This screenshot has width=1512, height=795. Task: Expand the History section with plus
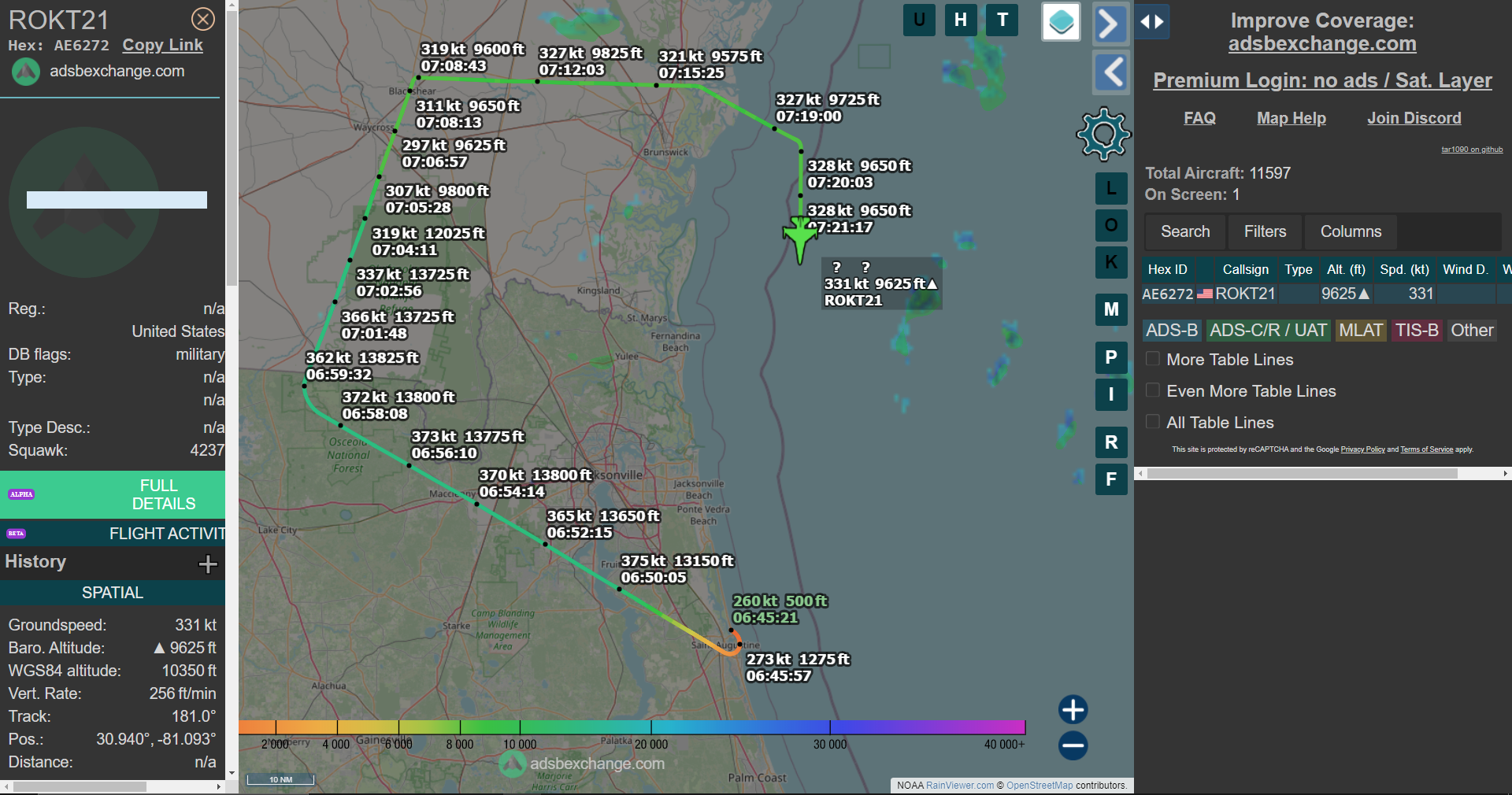pyautogui.click(x=208, y=564)
